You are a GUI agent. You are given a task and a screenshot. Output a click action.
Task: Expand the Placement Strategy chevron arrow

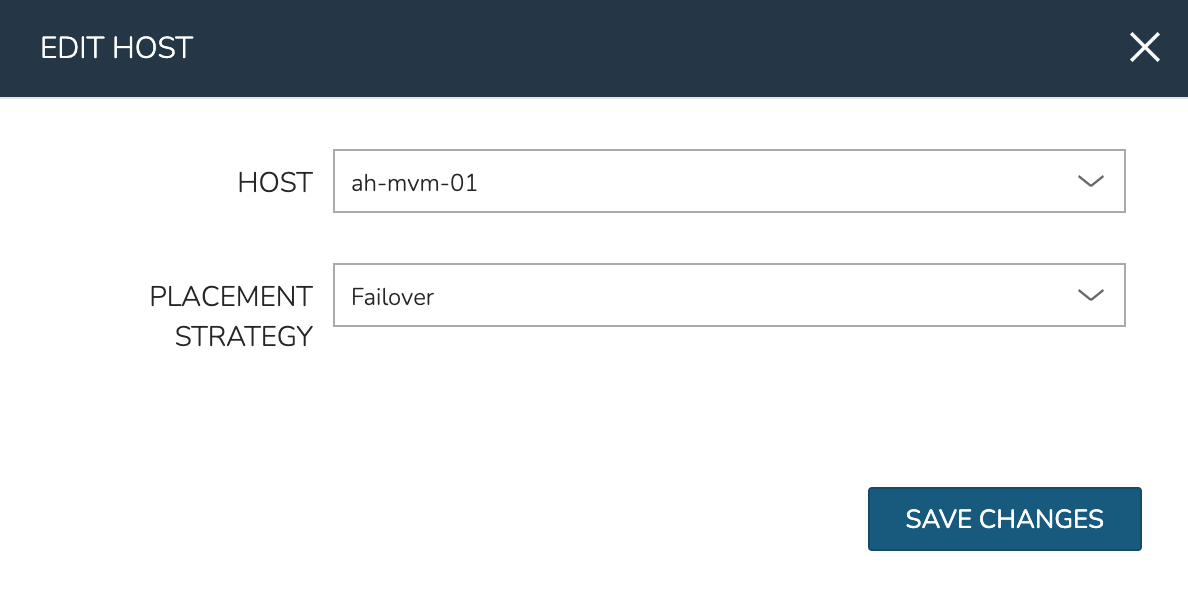pos(1089,295)
